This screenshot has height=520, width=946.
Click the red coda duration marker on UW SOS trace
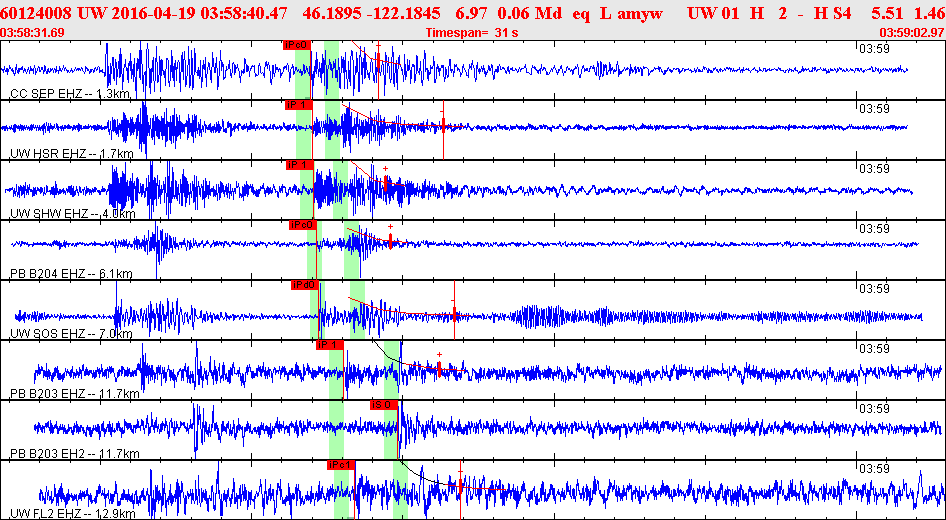[x=454, y=313]
